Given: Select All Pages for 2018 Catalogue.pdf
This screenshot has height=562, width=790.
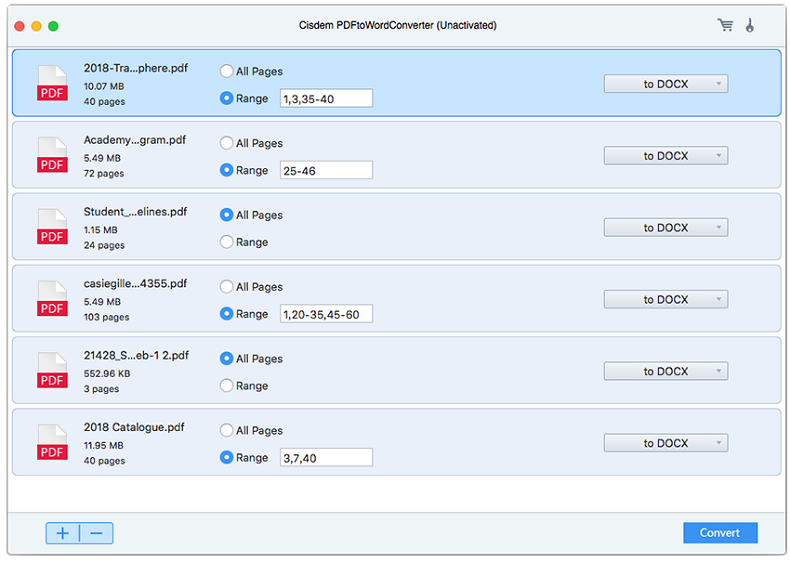Looking at the screenshot, I should (x=227, y=430).
